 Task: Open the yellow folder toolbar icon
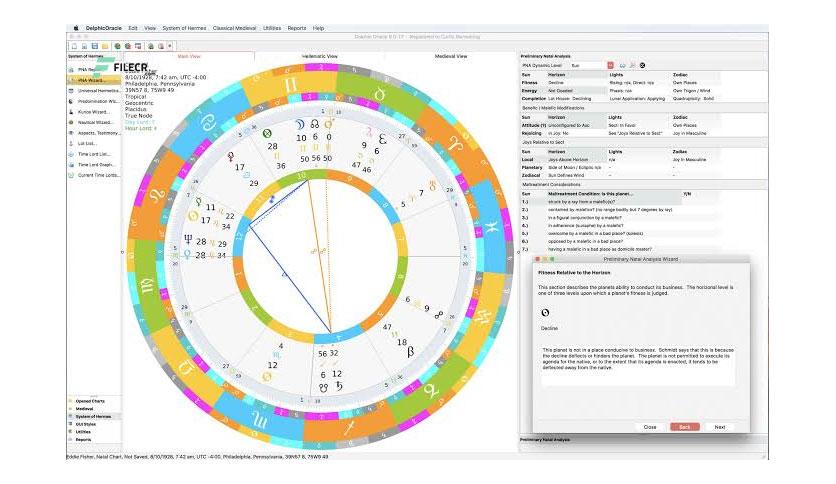pos(105,46)
